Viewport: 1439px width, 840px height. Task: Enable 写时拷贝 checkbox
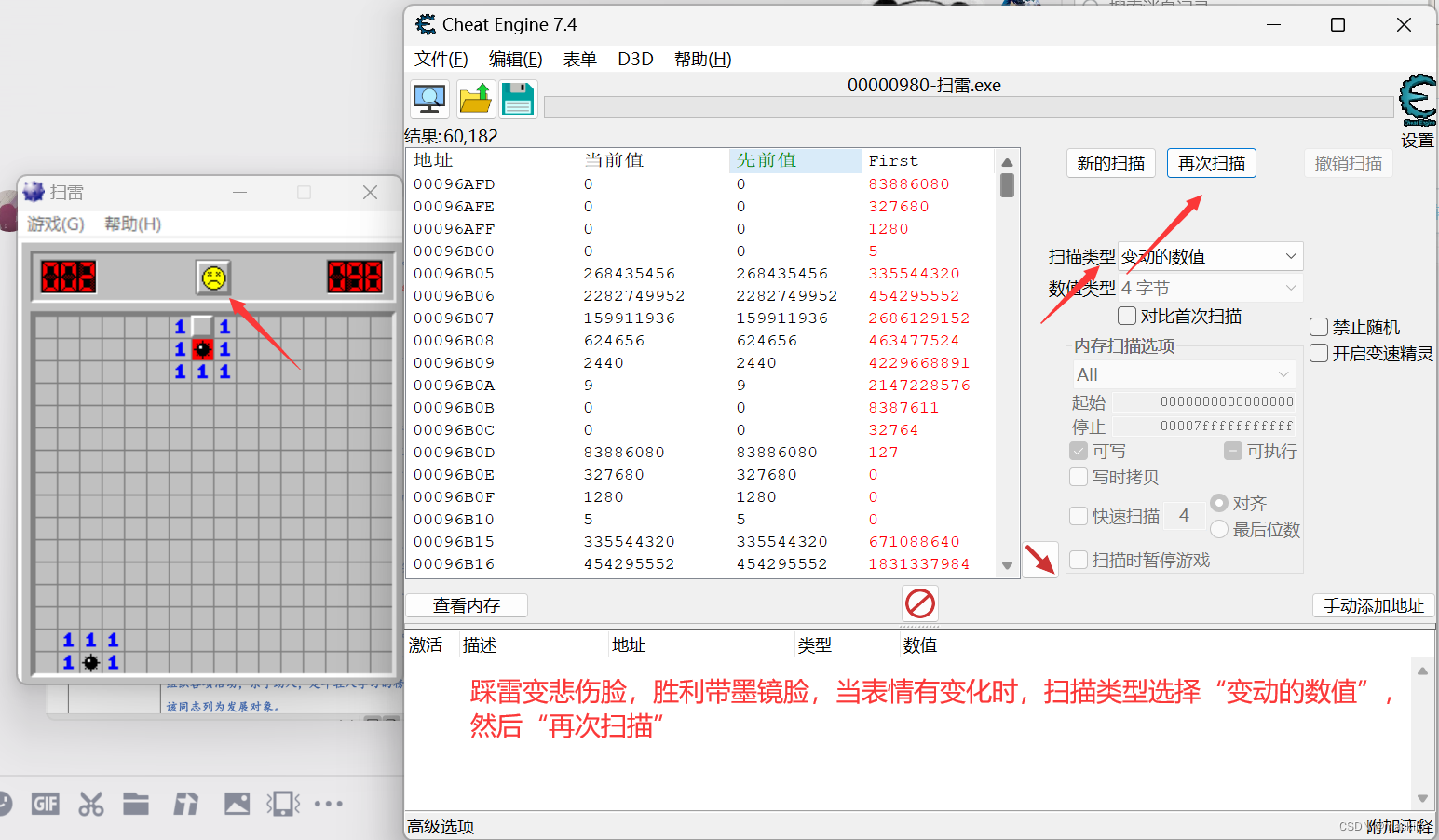(x=1079, y=477)
